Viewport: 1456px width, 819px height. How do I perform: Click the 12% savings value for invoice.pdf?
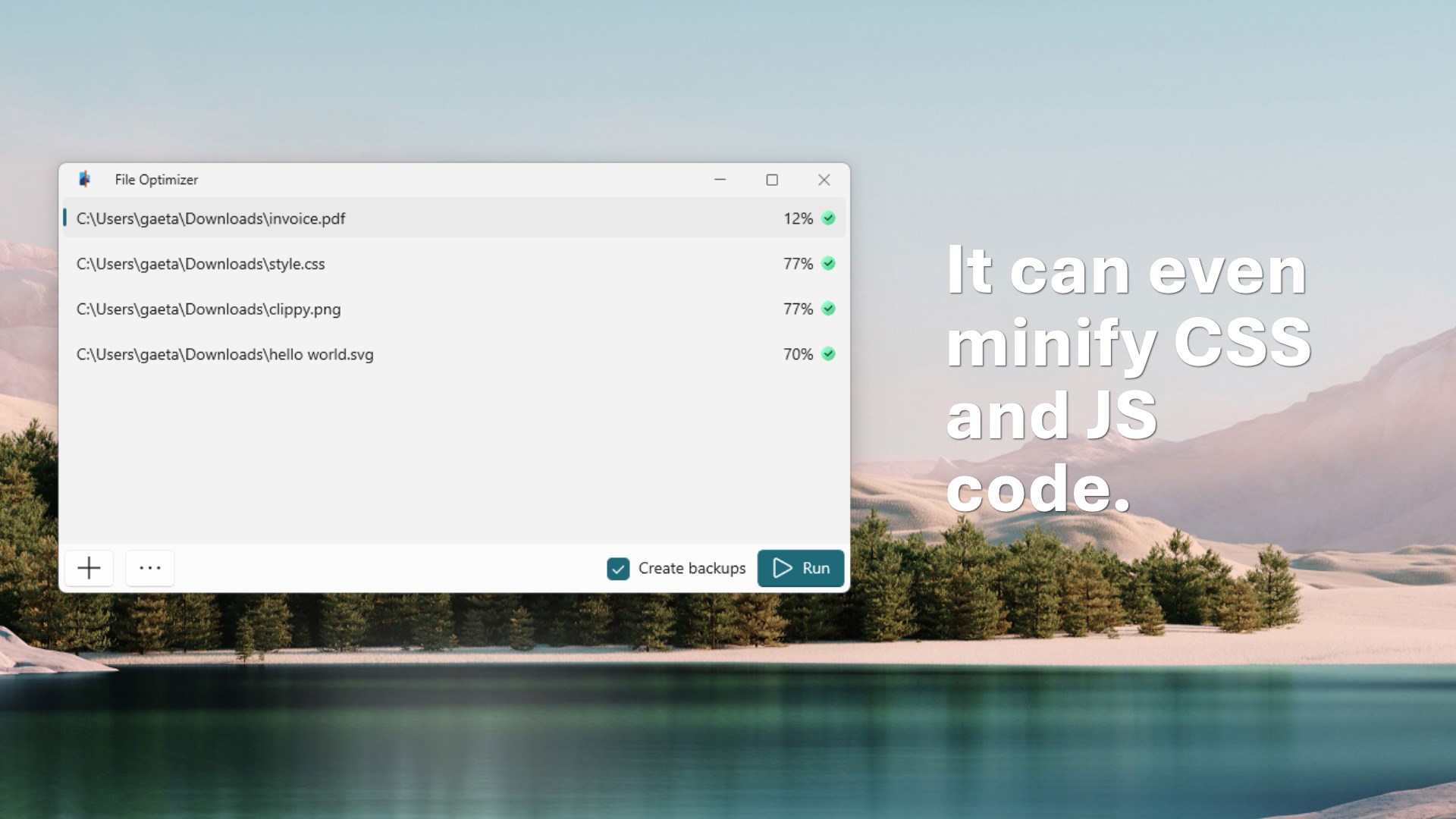(x=798, y=218)
